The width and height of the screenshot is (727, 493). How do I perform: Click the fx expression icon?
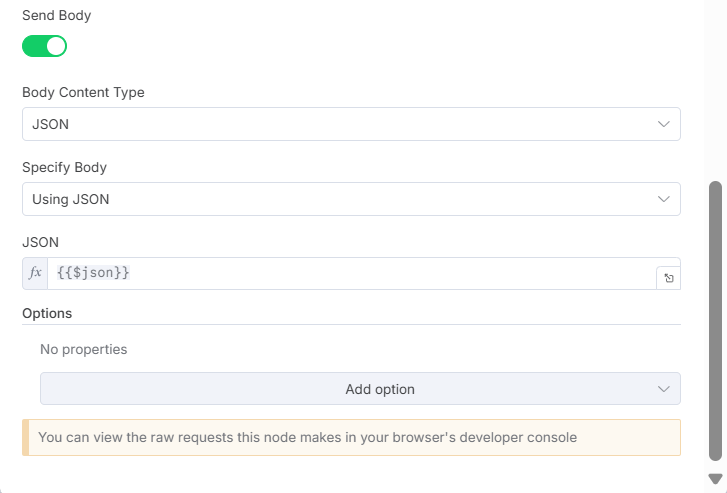(x=35, y=273)
